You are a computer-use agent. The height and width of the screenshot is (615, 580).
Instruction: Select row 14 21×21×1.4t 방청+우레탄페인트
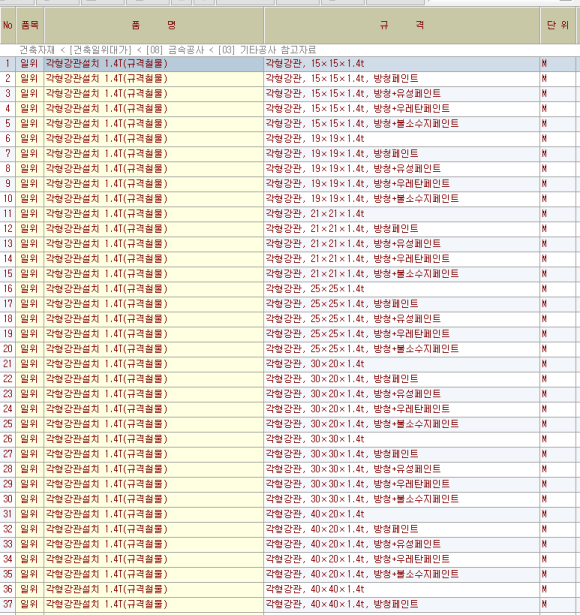pos(357,258)
